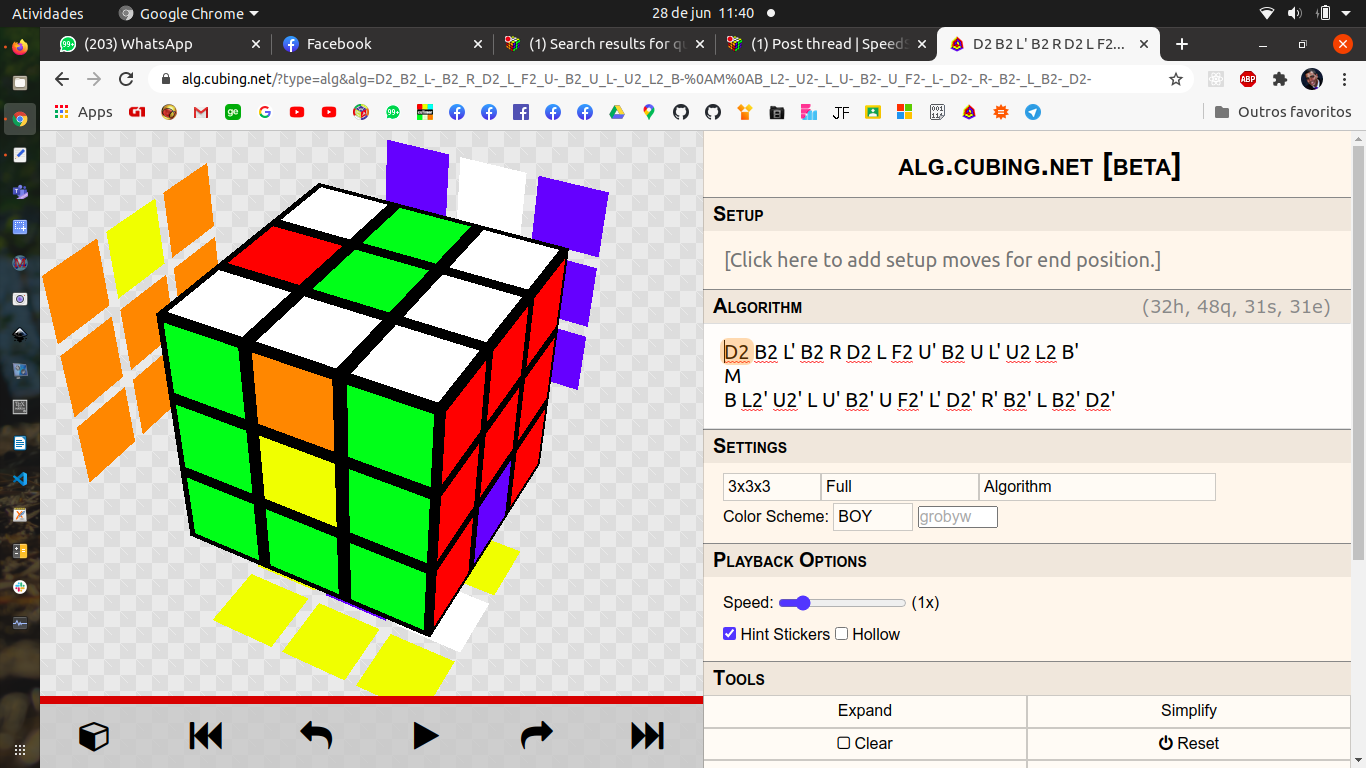The width and height of the screenshot is (1366, 768).
Task: Switch to the WhatsApp tab
Action: point(158,44)
